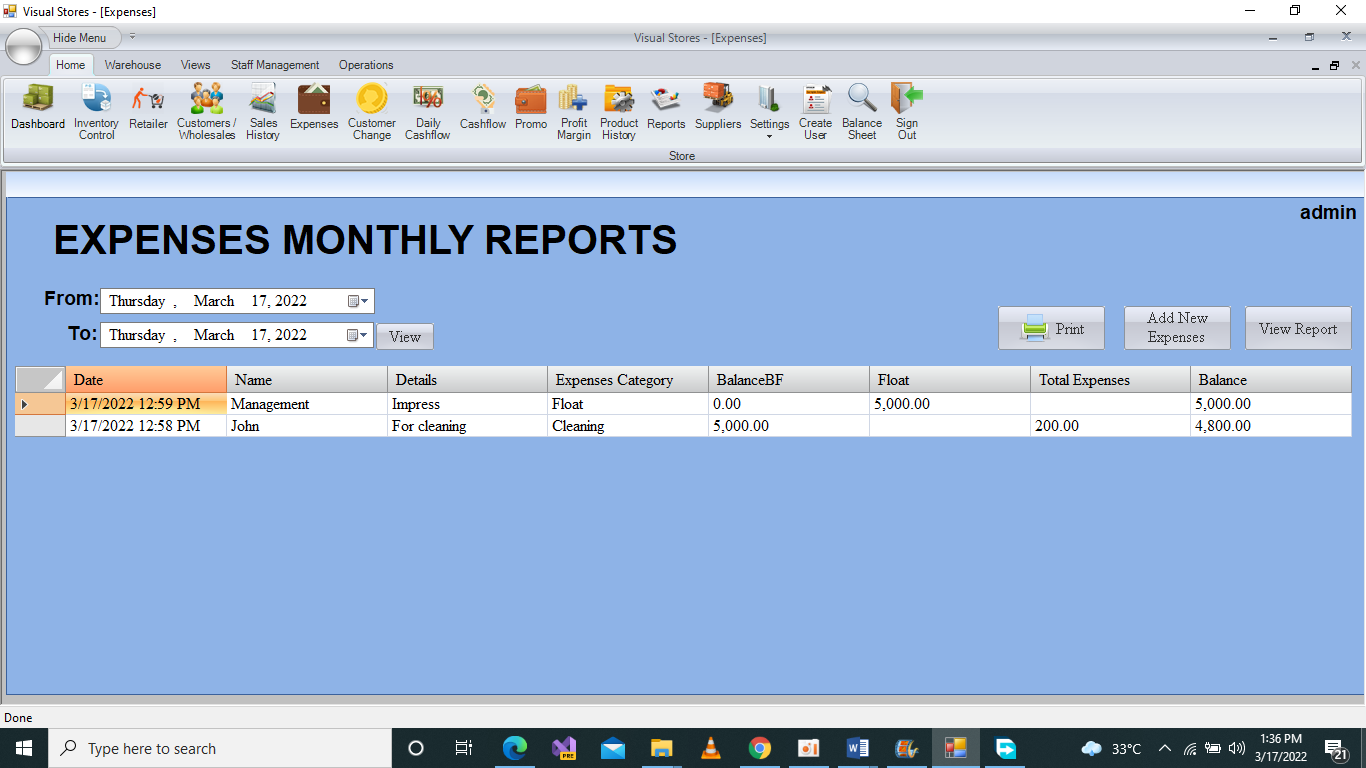
Task: Open Product History
Action: click(619, 112)
